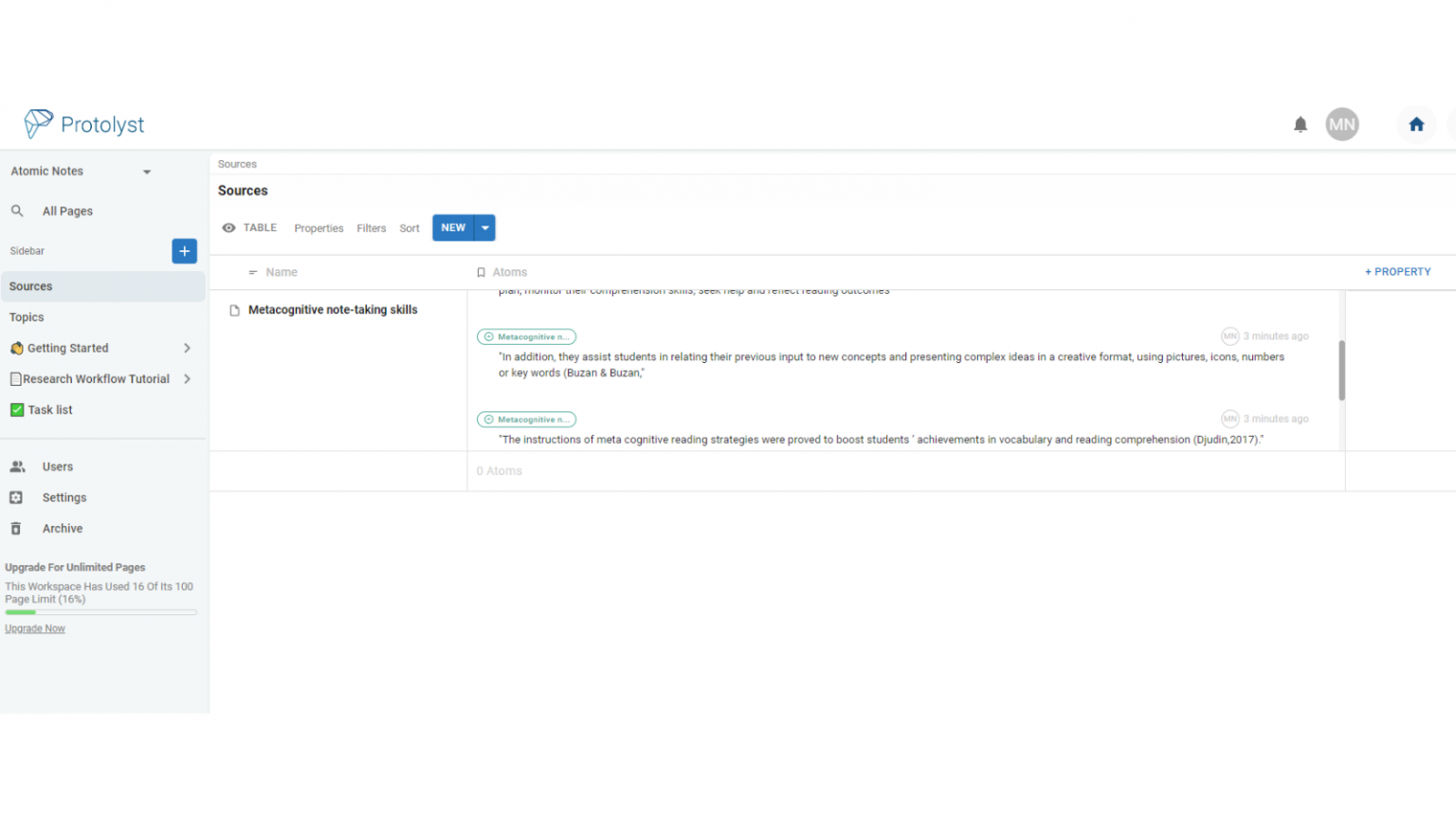Open Users in the sidebar
The height and width of the screenshot is (819, 1456).
pyautogui.click(x=57, y=466)
